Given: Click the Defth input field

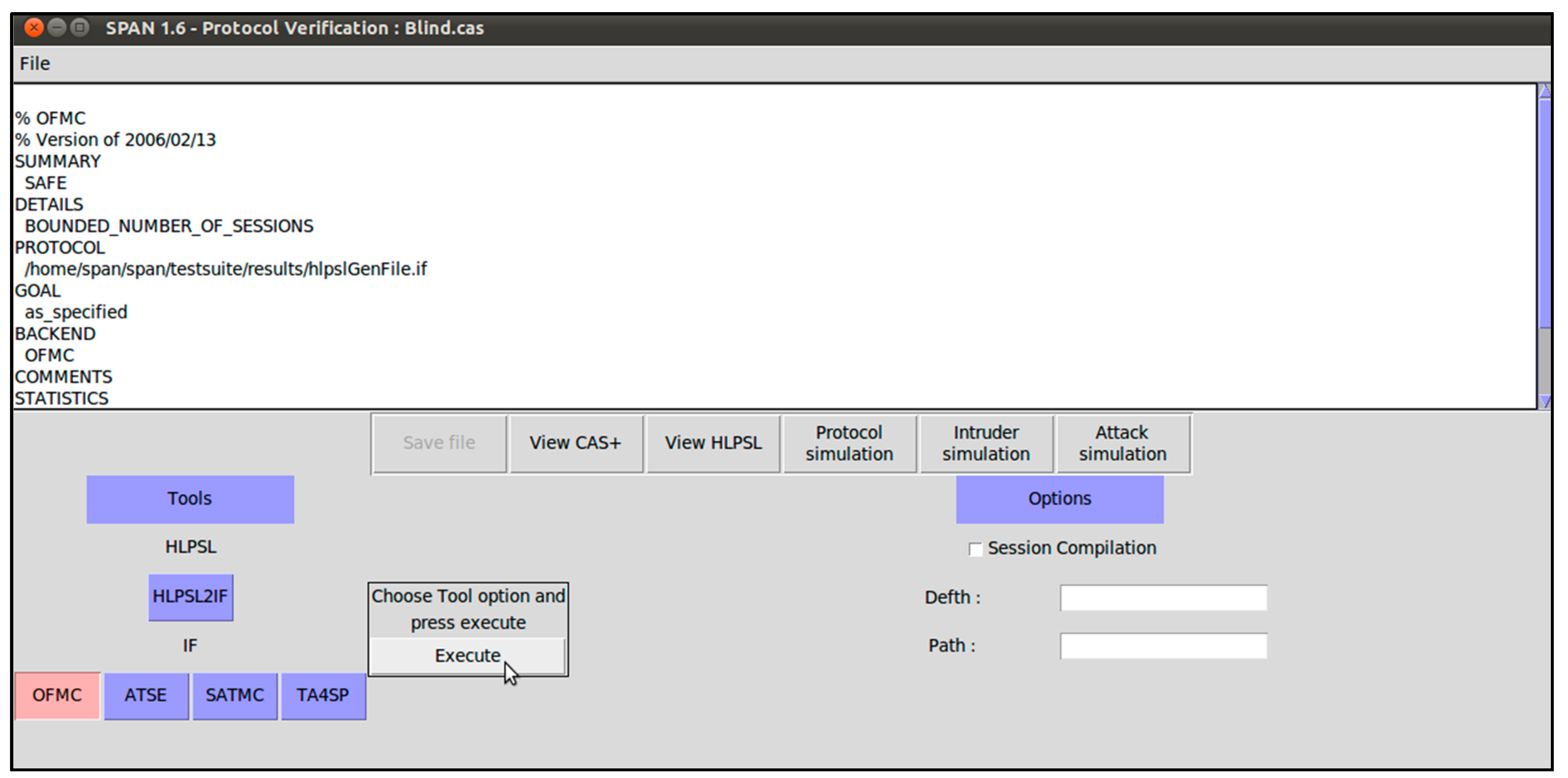Looking at the screenshot, I should [1163, 598].
